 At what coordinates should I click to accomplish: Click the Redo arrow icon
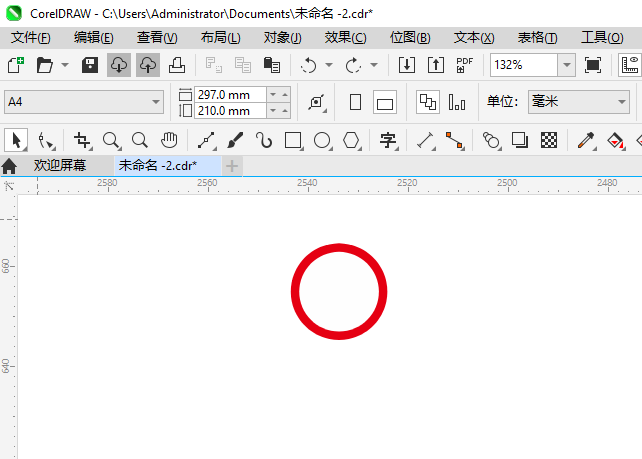[x=353, y=65]
